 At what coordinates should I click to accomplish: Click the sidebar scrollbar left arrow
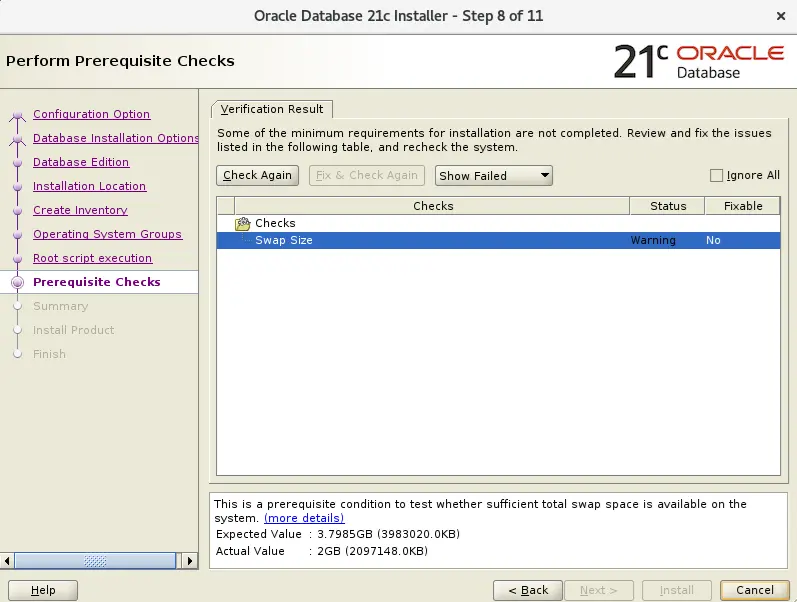click(x=7, y=561)
